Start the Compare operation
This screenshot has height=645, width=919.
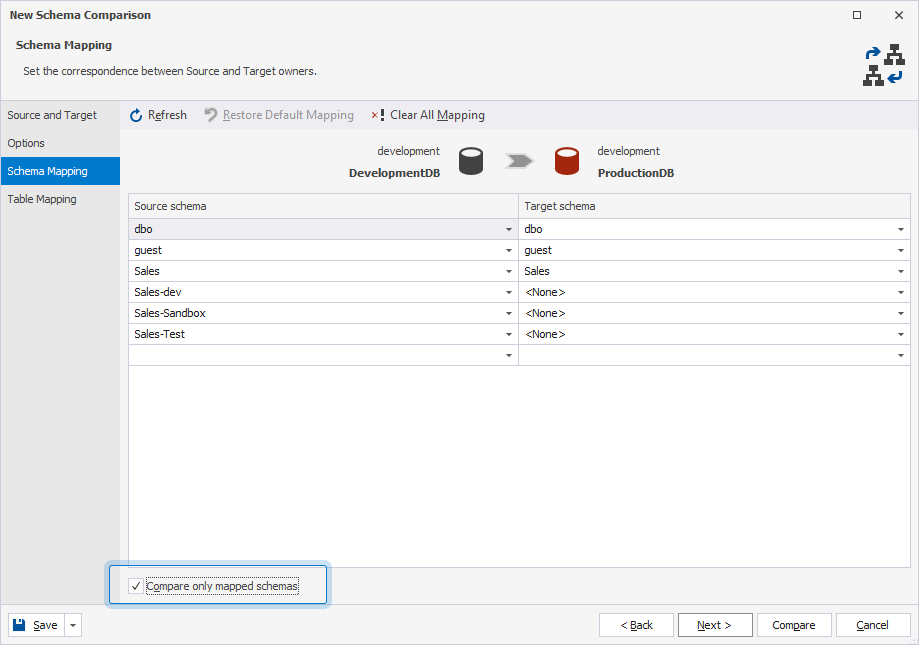click(793, 624)
